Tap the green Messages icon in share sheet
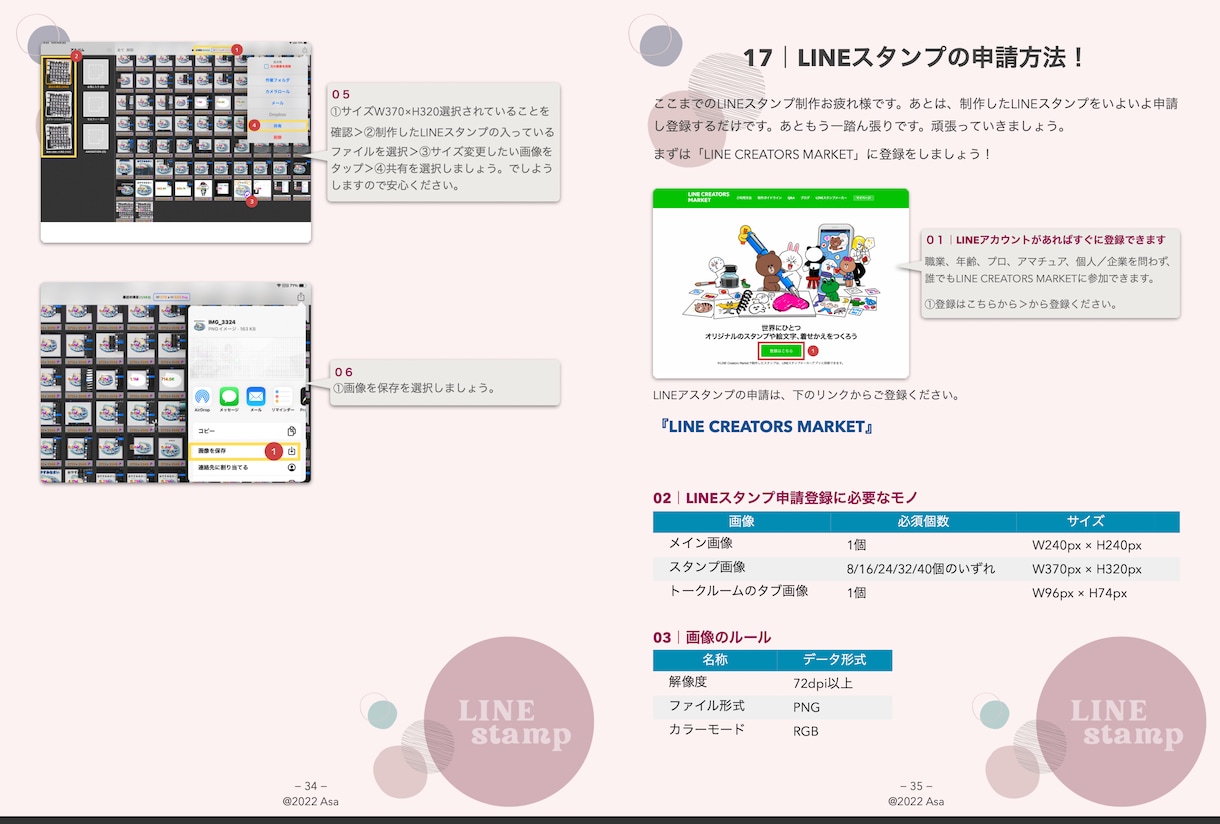 pos(229,397)
